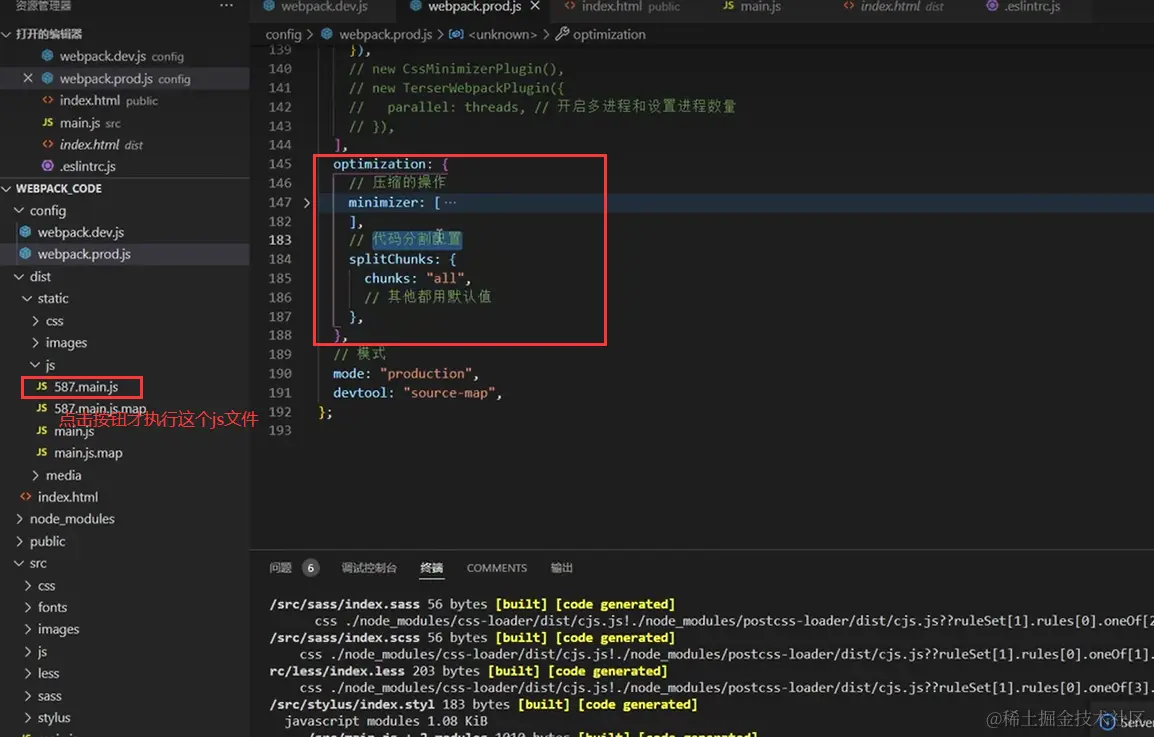This screenshot has height=737, width=1154.
Task: Click the JS icon of 587.main.js
Action: click(x=42, y=387)
